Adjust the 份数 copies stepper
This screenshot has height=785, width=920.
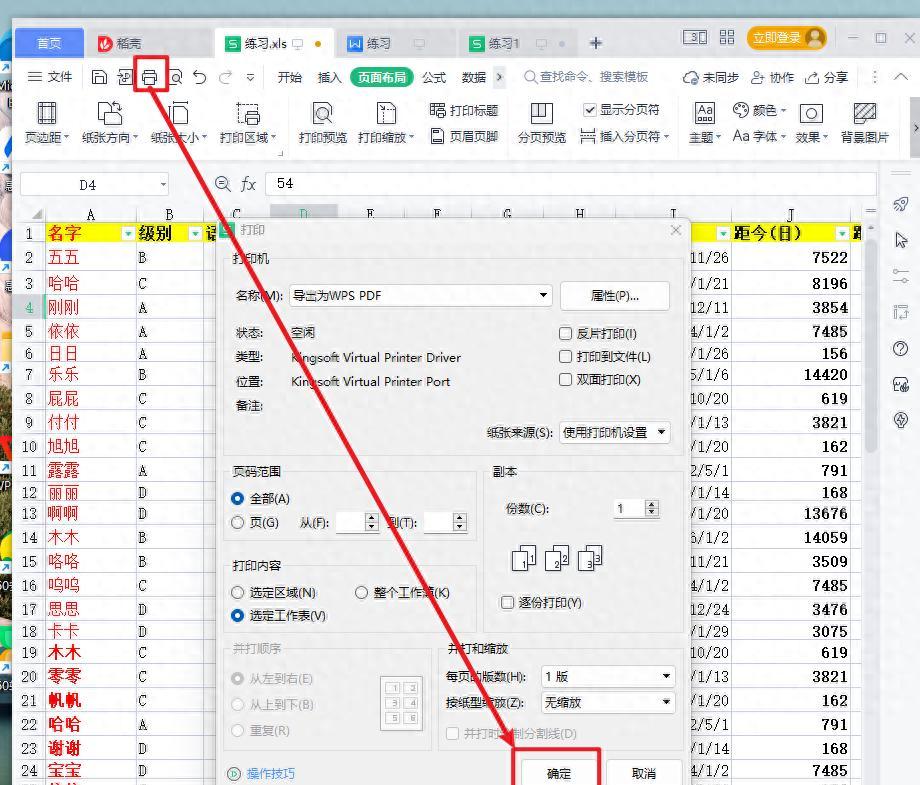click(652, 508)
